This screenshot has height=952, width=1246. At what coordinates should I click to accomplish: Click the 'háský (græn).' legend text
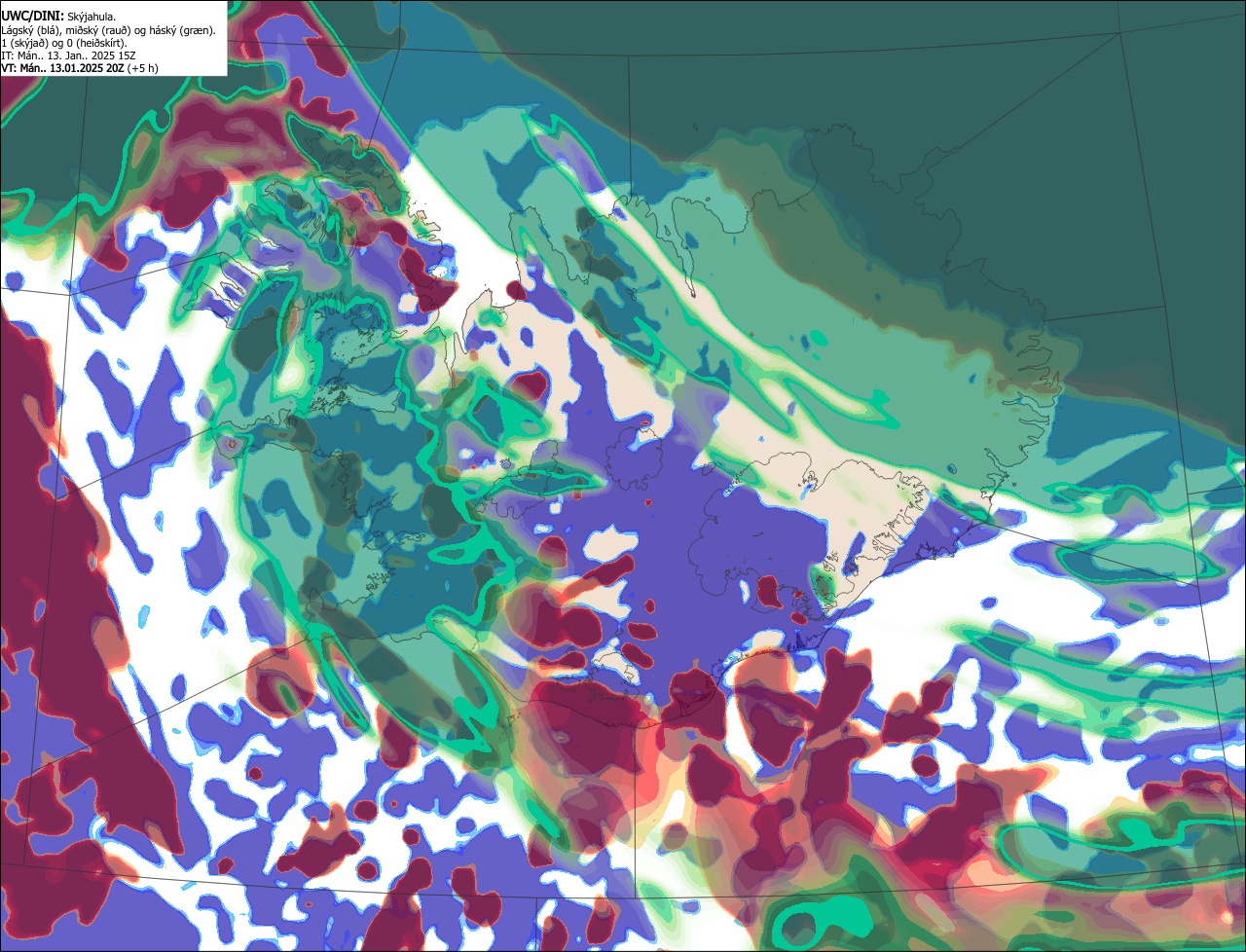(x=182, y=31)
